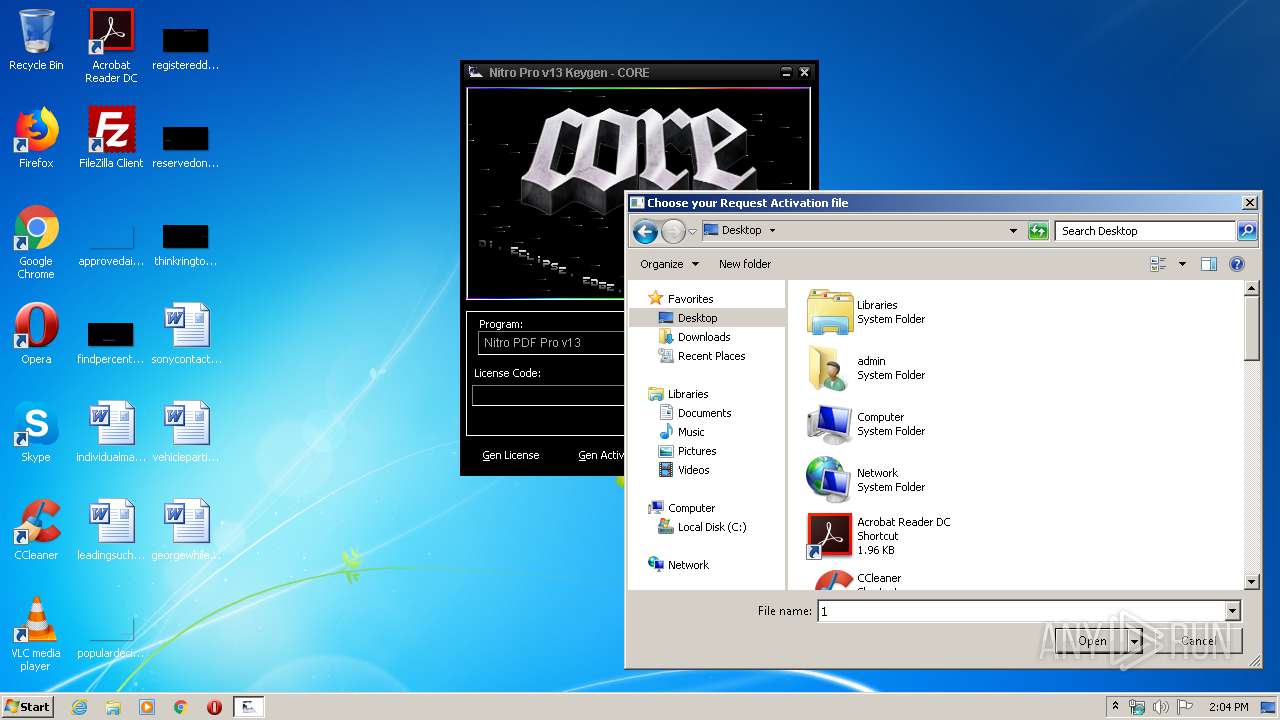
Task: Select Pictures library in navigation pane
Action: pos(697,451)
